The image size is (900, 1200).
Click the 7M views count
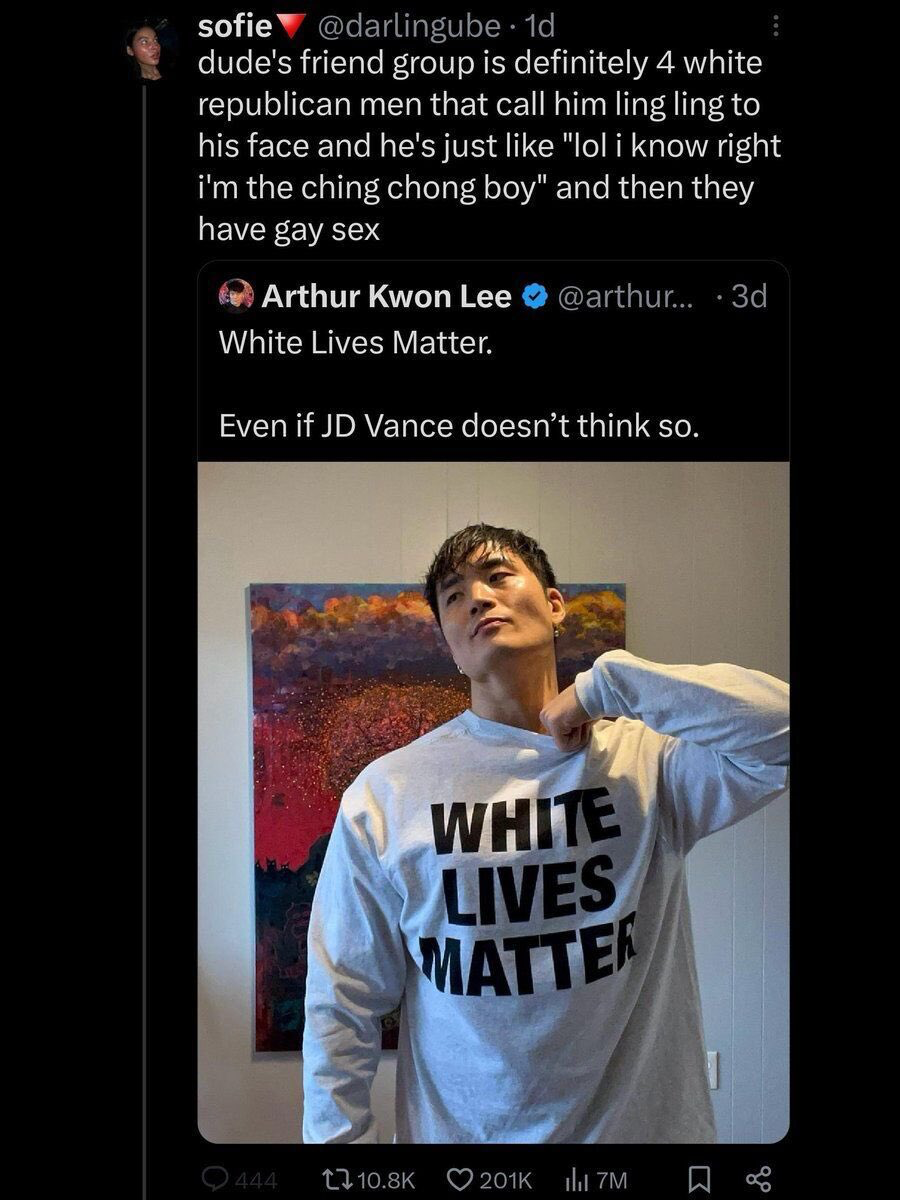point(611,1180)
